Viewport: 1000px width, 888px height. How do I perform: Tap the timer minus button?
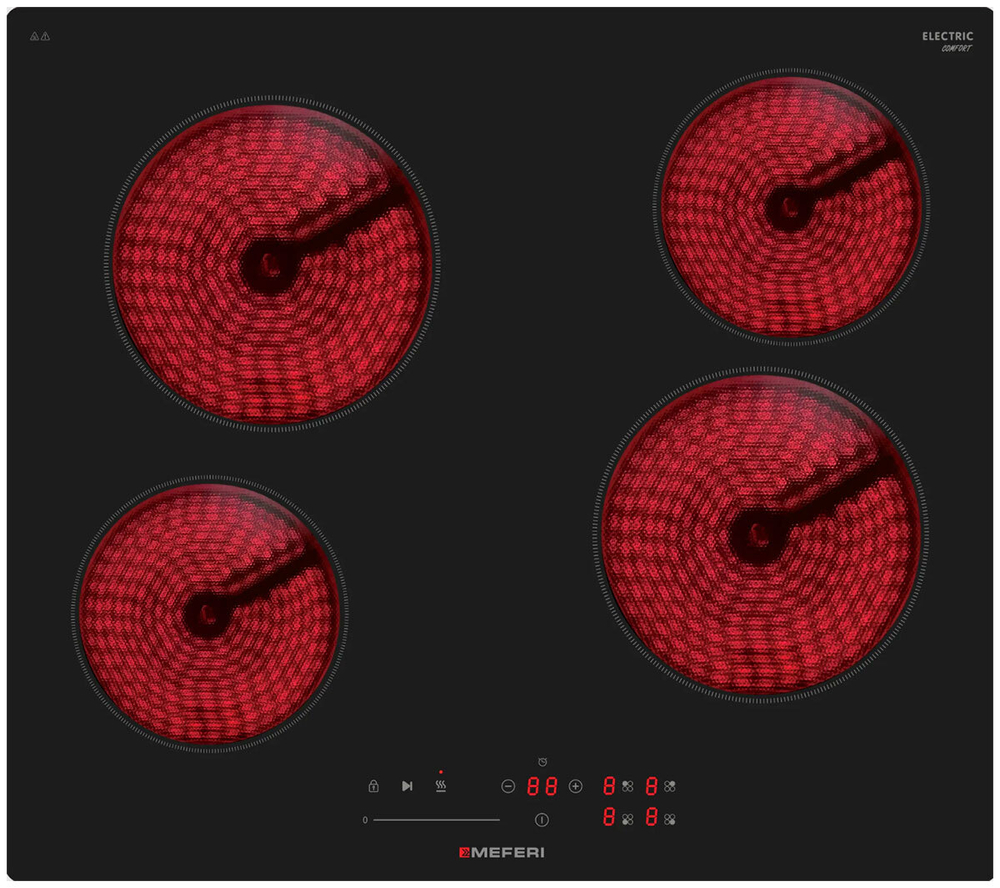(508, 787)
